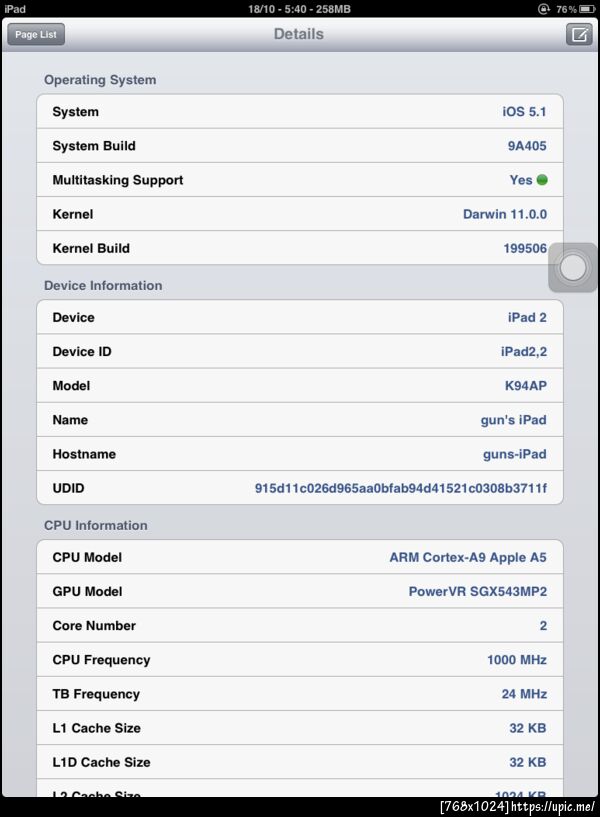Tap the compose note icon in the top bar
This screenshot has height=817, width=600.
click(x=578, y=34)
